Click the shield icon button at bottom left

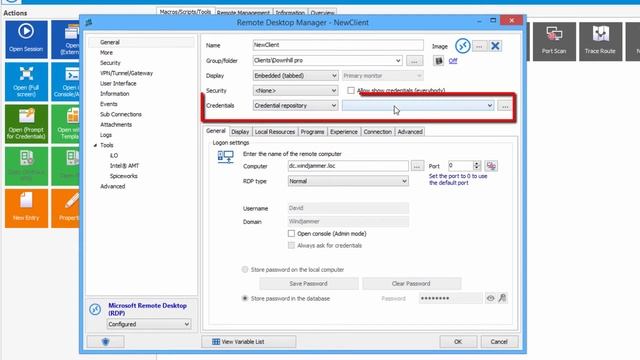coord(105,342)
